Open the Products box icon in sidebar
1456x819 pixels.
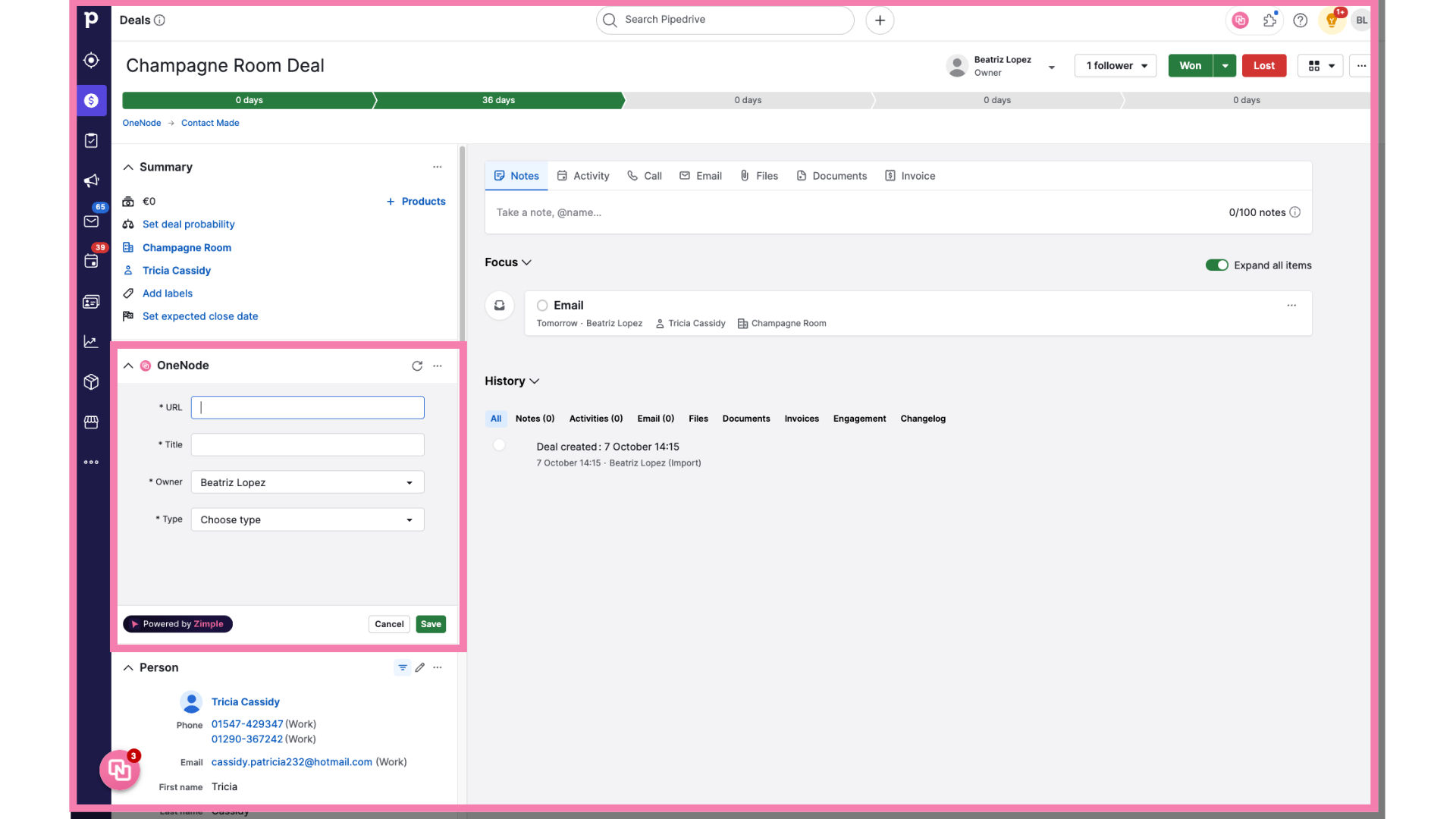point(91,382)
